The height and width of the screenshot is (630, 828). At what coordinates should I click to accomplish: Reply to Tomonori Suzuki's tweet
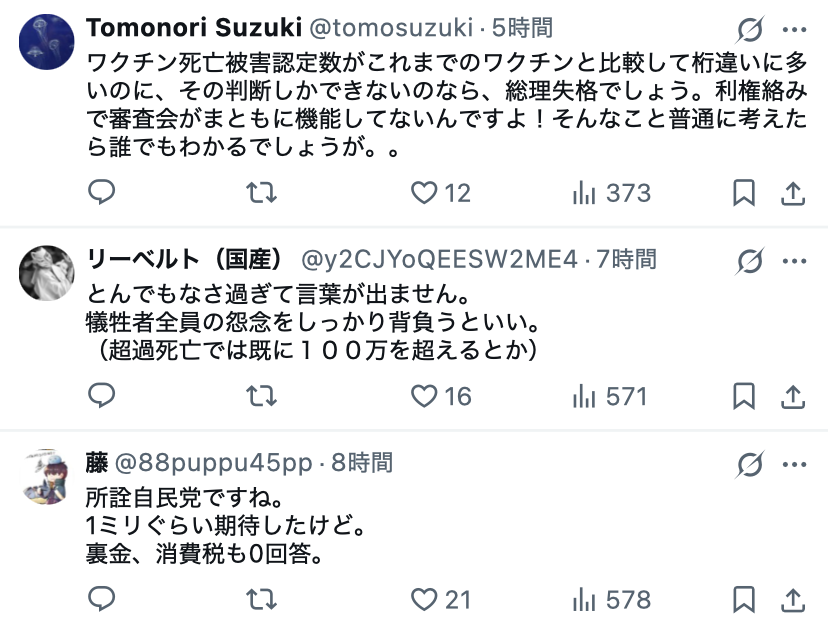tap(102, 192)
